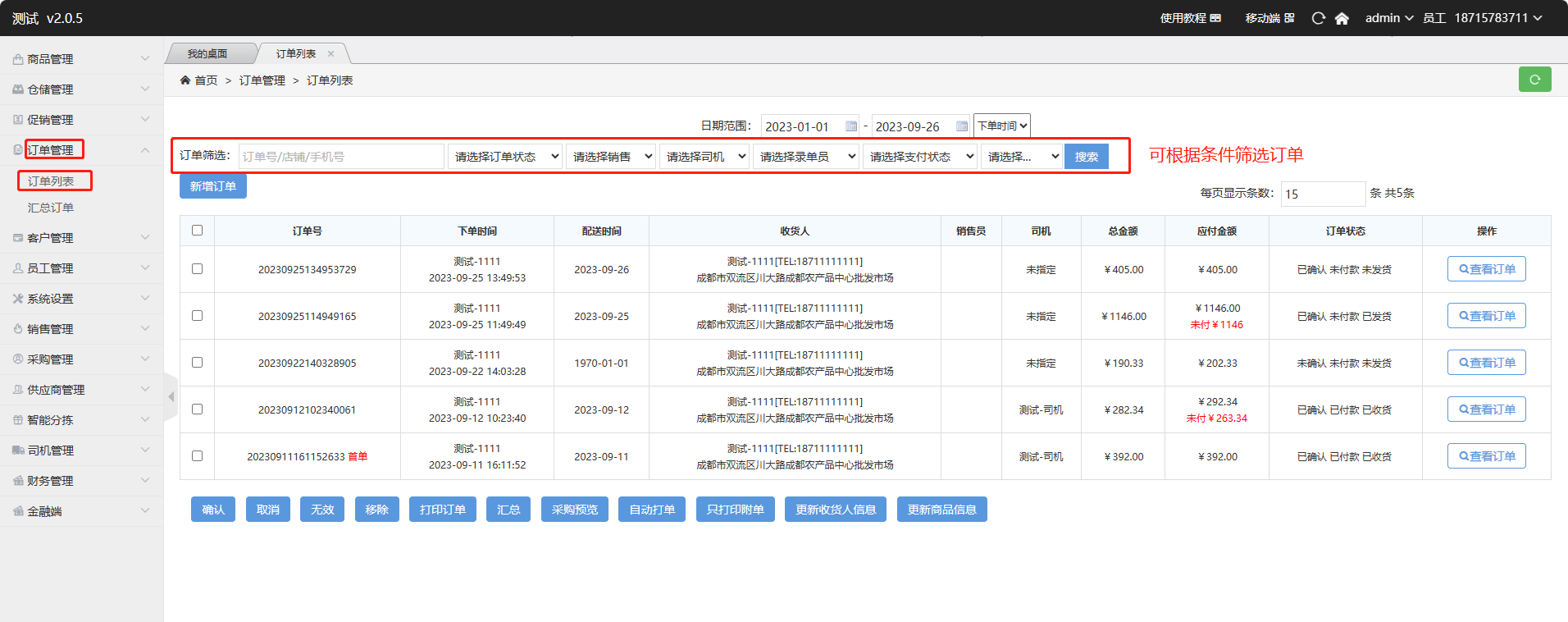Open the end date calendar picker icon
Viewport: 1568px width, 622px height.
pyautogui.click(x=962, y=126)
